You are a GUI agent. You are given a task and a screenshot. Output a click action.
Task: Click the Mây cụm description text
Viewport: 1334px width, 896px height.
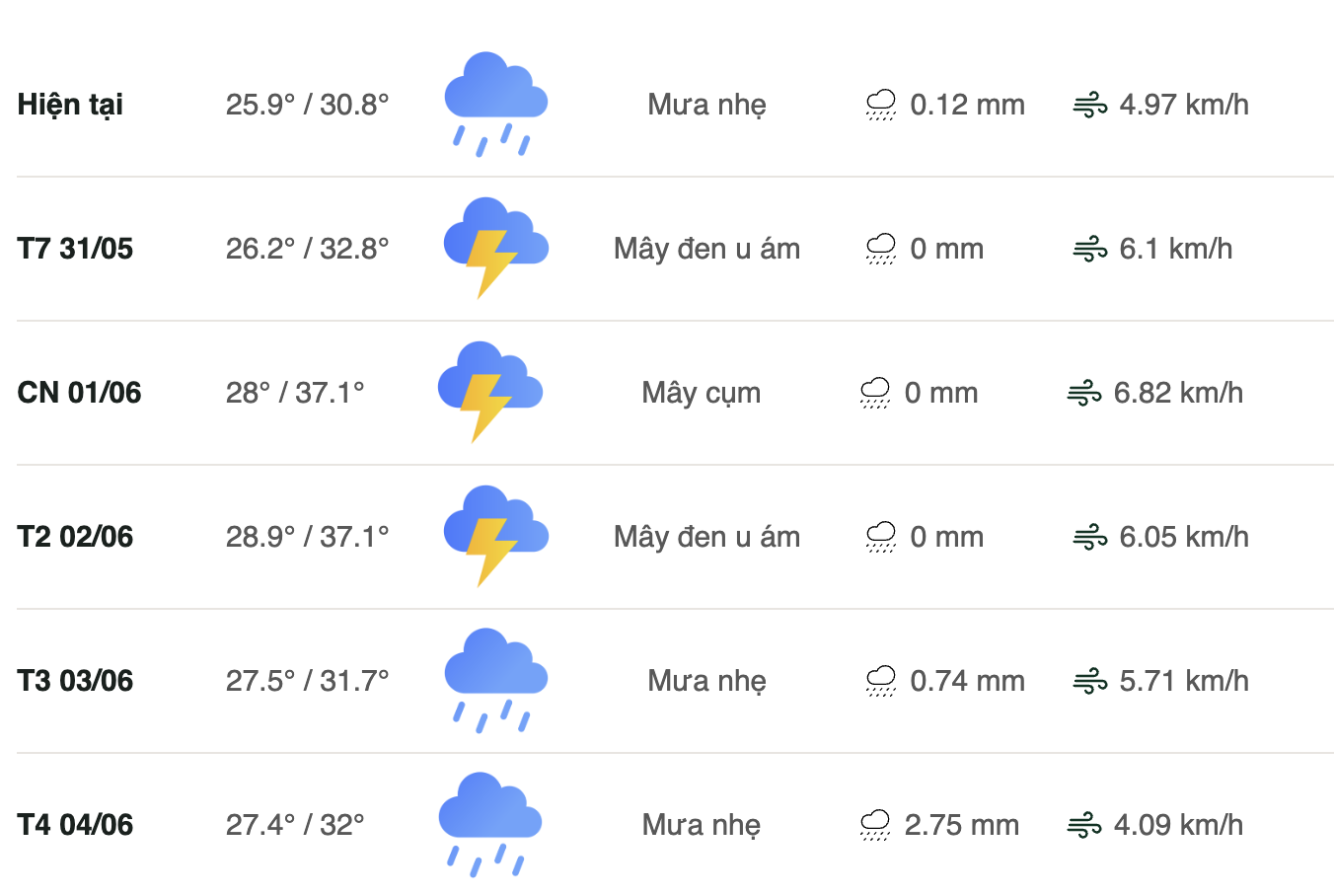point(701,393)
